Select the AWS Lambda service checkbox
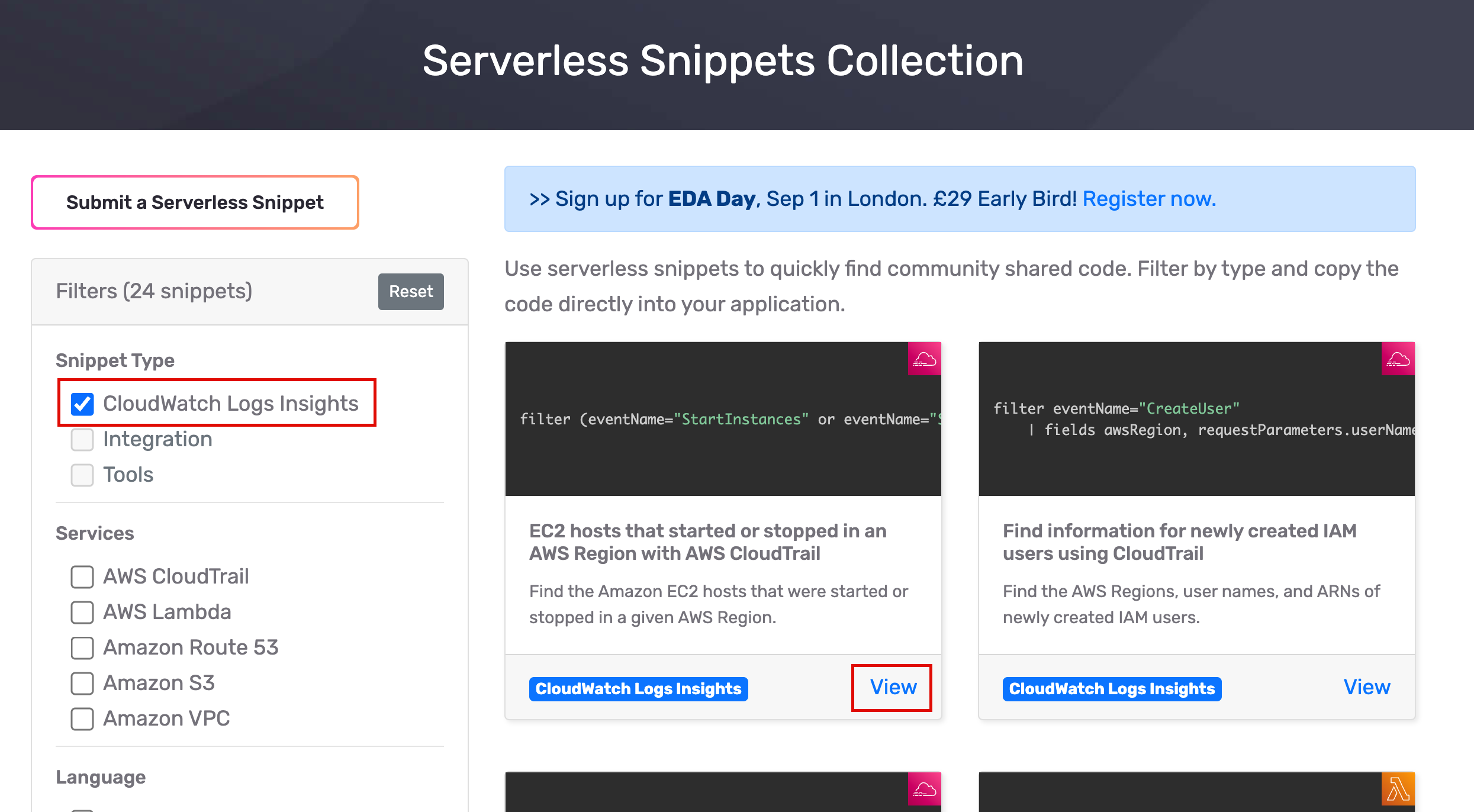 click(x=82, y=612)
